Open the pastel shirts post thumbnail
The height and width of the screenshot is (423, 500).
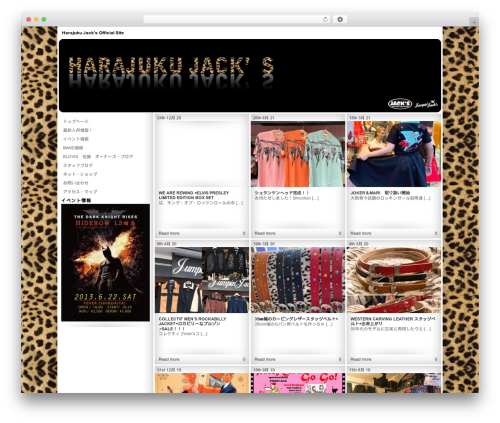tap(298, 154)
